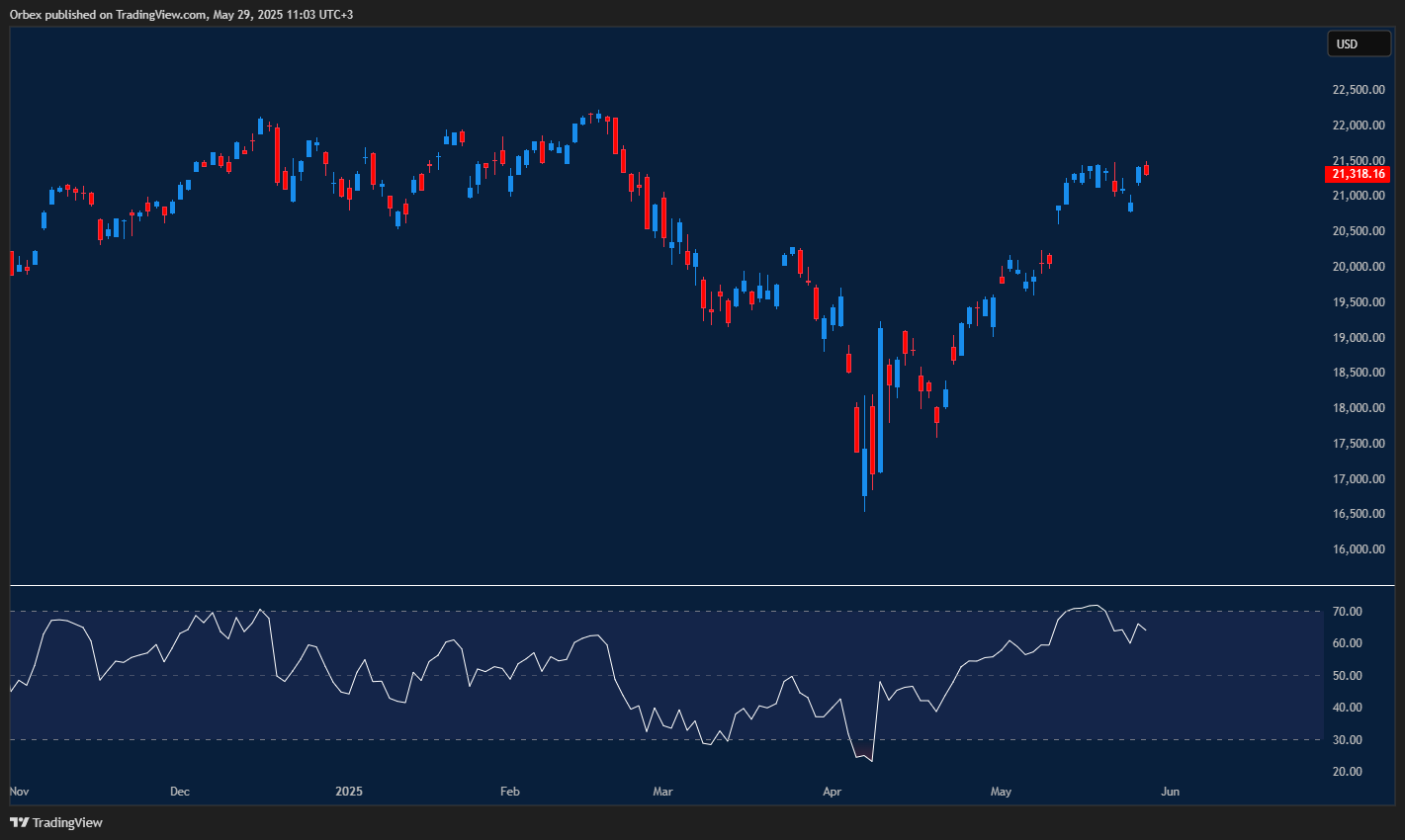Screen dimensions: 1405x840
Task: Select the Nov label on time axis
Action: pos(19,792)
